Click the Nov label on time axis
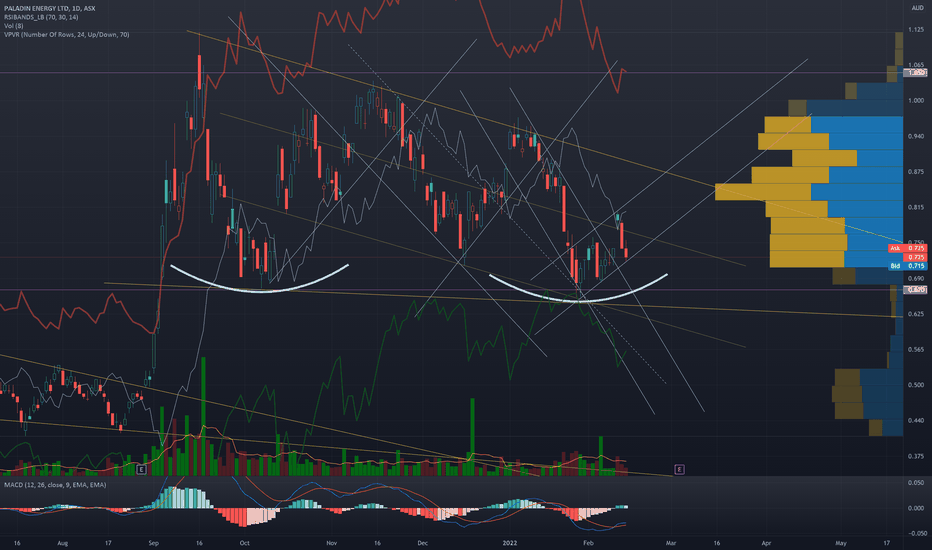The width and height of the screenshot is (932, 550). (332, 543)
